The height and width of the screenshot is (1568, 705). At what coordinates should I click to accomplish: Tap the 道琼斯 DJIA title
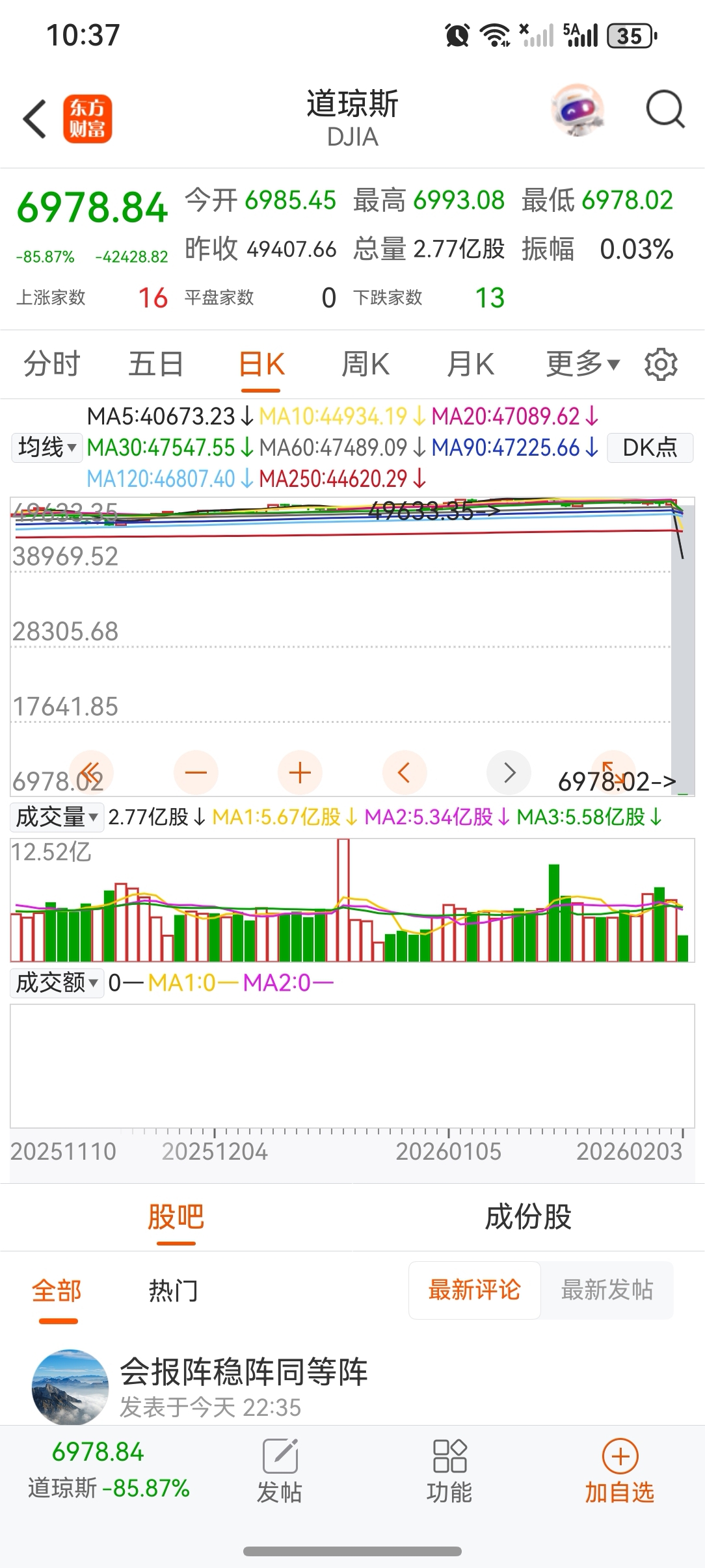(352, 118)
